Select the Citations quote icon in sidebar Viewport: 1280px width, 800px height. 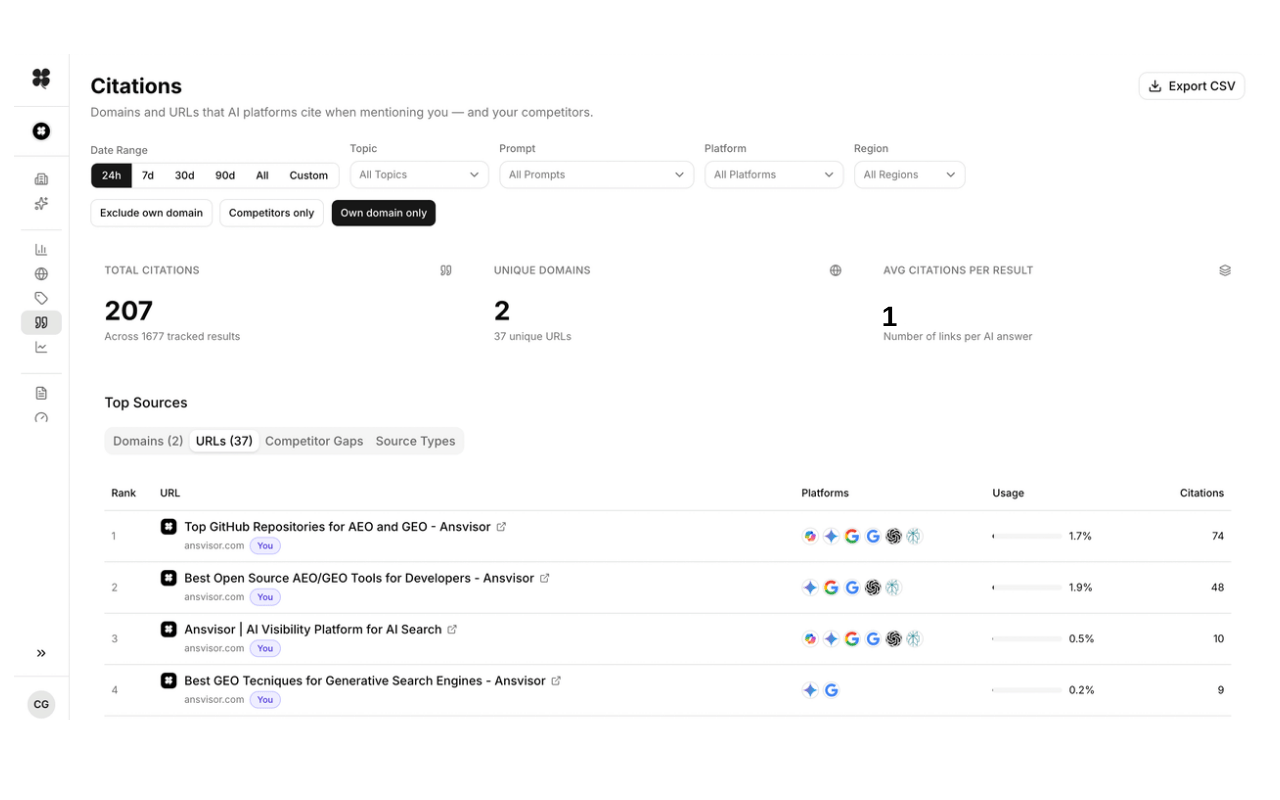pos(41,322)
